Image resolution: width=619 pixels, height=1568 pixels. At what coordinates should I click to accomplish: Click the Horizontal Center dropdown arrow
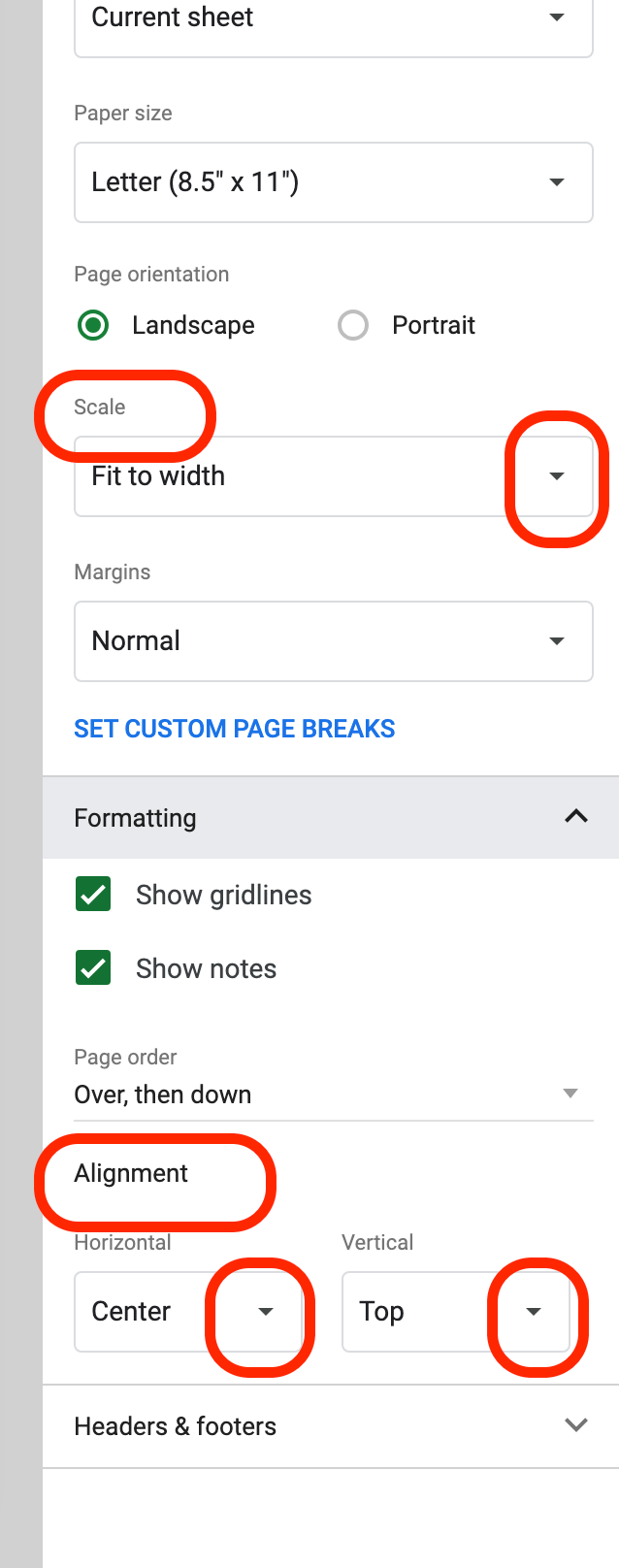point(266,1312)
